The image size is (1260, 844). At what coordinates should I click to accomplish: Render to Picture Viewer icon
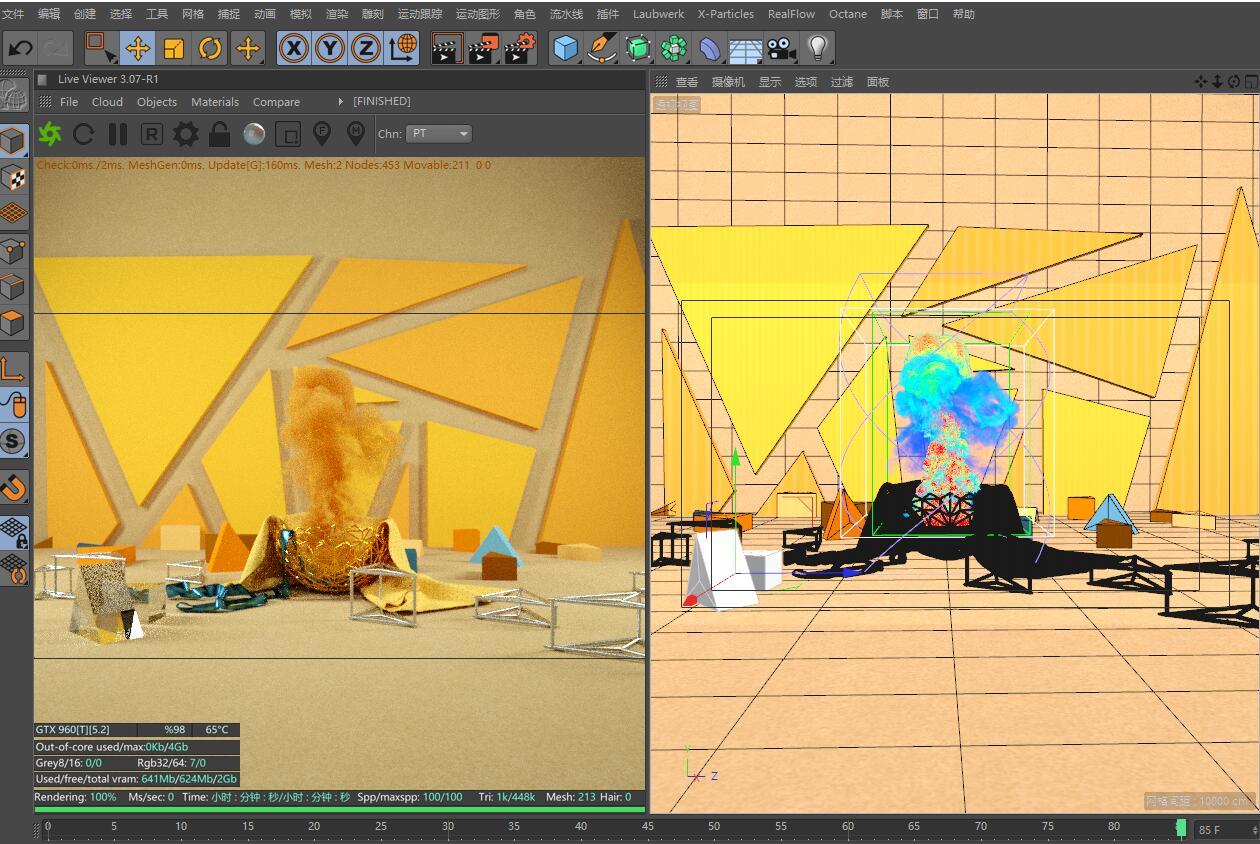click(x=484, y=48)
